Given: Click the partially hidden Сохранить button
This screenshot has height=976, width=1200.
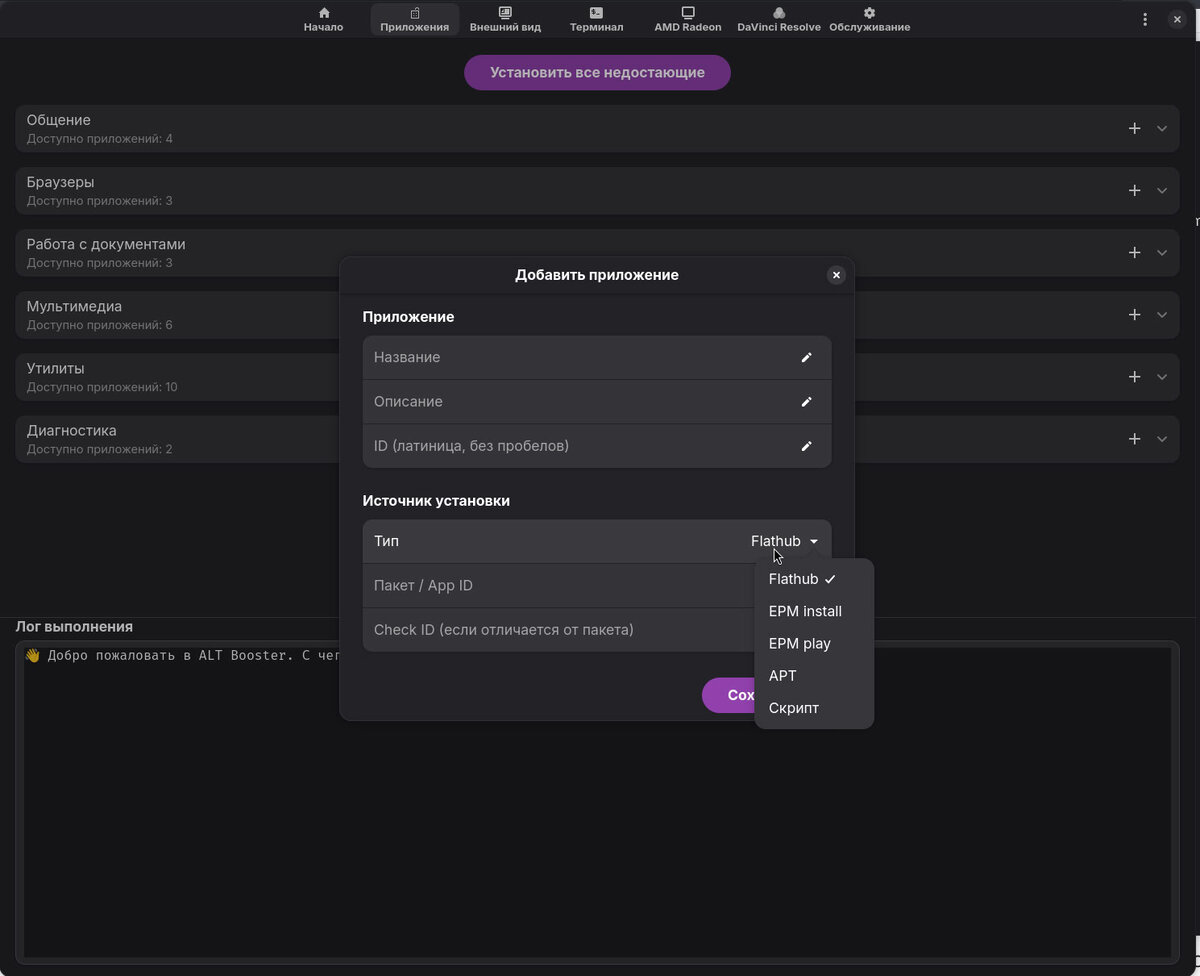Looking at the screenshot, I should (x=729, y=695).
